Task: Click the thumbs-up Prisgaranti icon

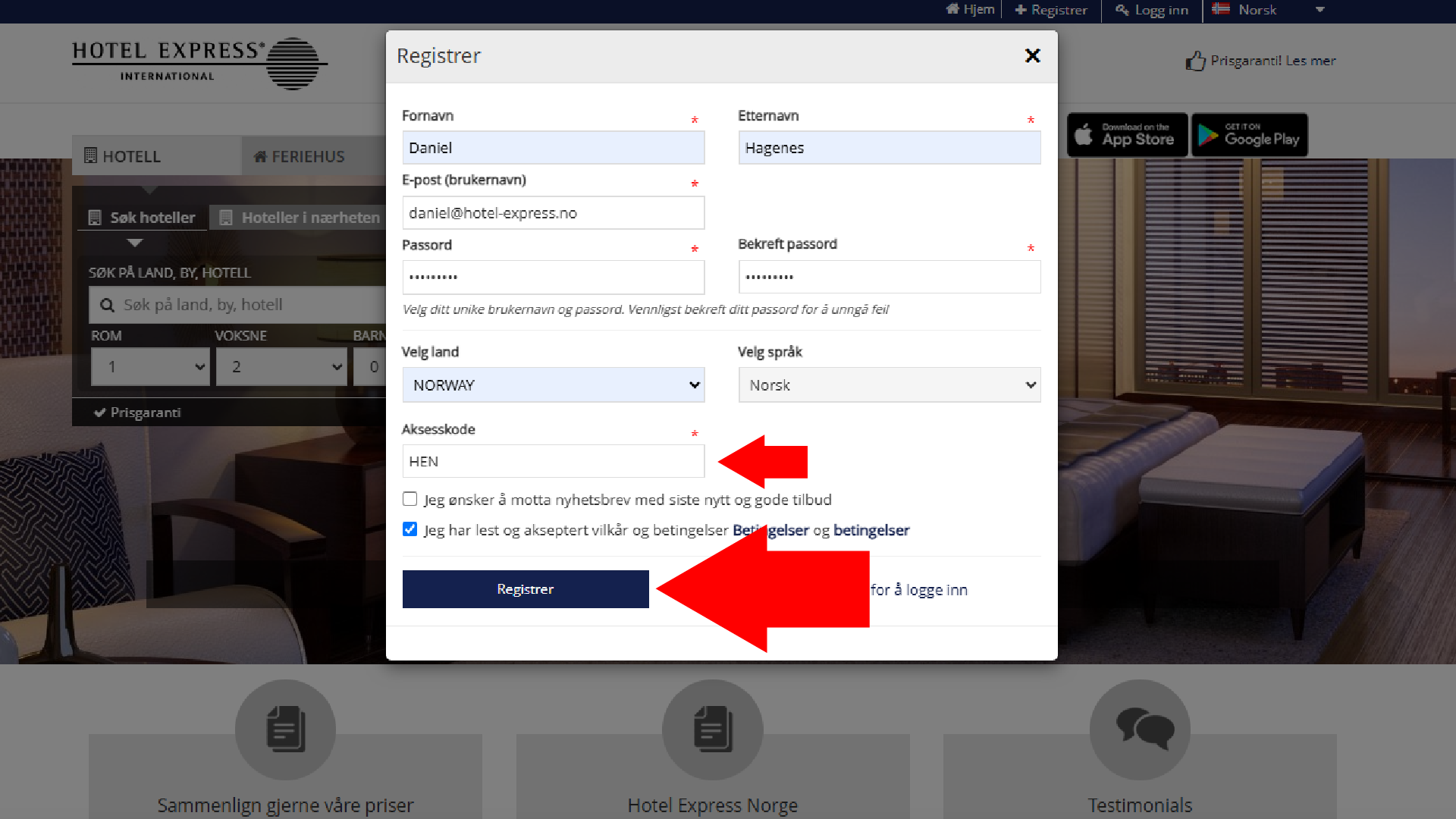Action: click(1195, 61)
